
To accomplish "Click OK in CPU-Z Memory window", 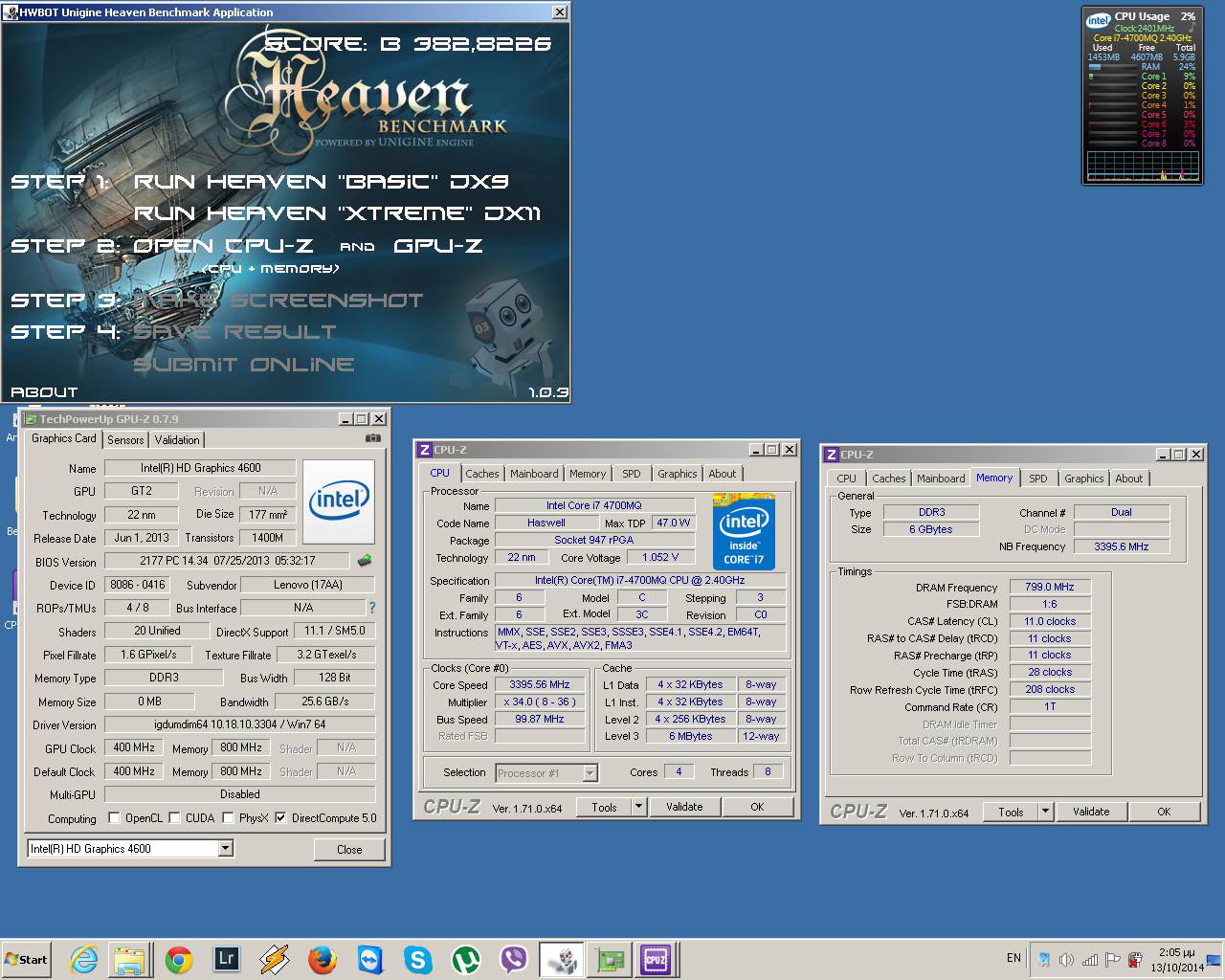I will tap(1164, 812).
